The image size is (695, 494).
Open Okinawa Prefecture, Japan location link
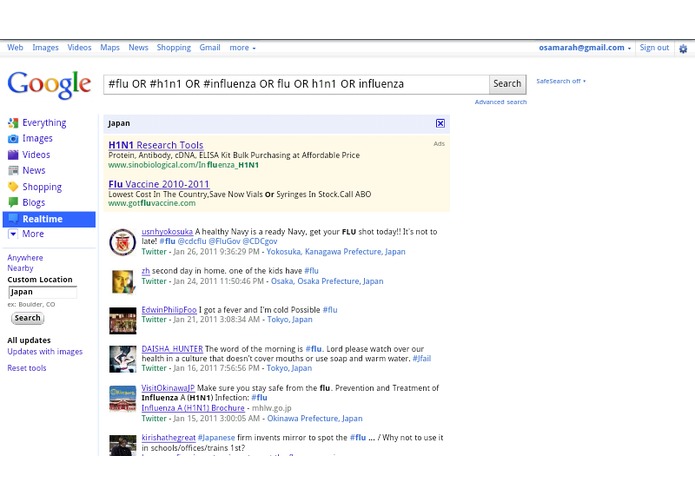coord(315,419)
